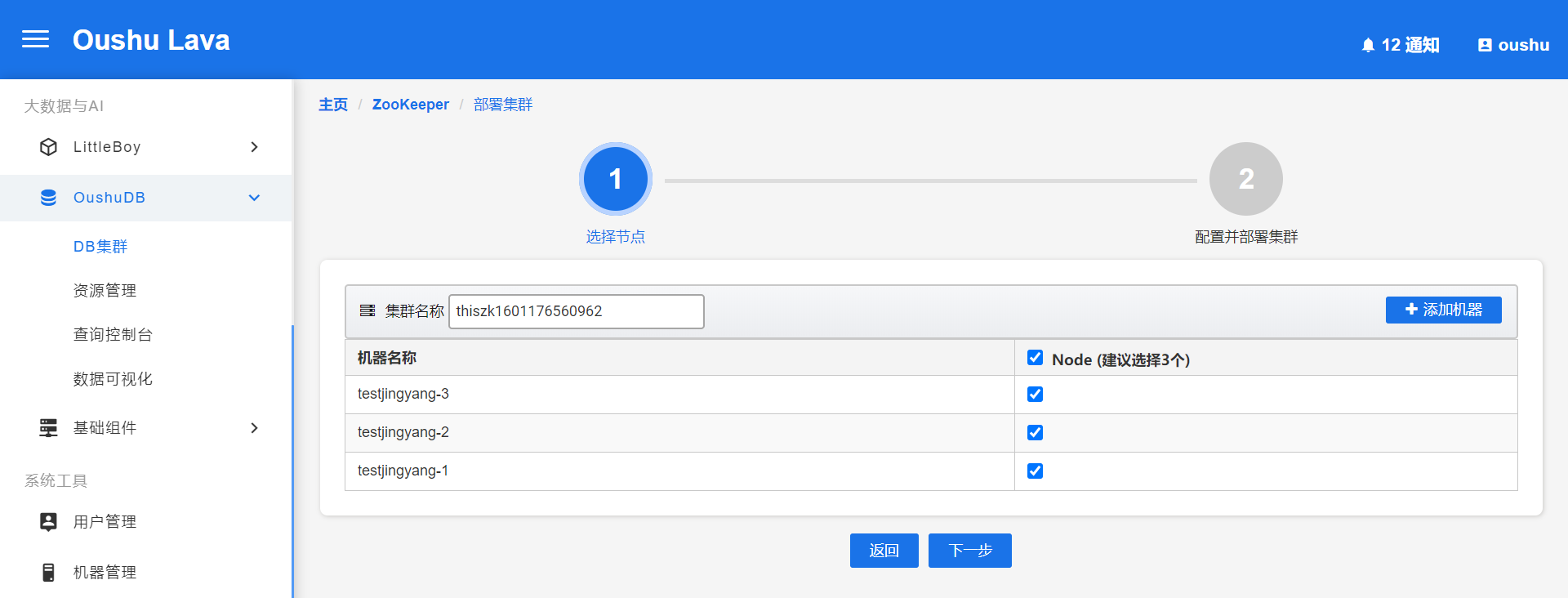Click the 用户管理 user icon
1568x598 pixels.
[49, 522]
